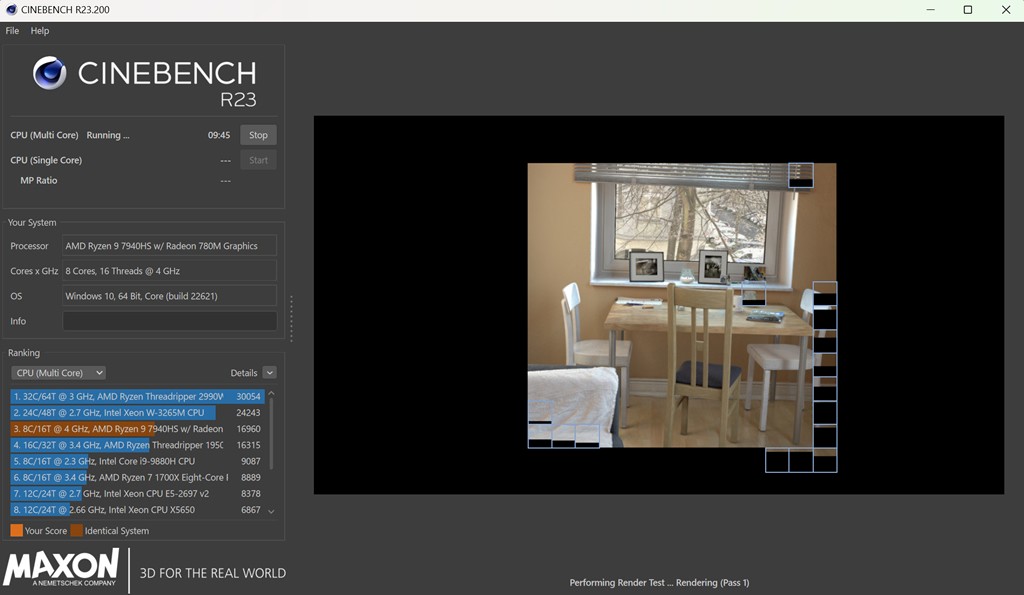1024x595 pixels.
Task: Select ranking row 4 Threadripper 1950
Action: pyautogui.click(x=137, y=445)
